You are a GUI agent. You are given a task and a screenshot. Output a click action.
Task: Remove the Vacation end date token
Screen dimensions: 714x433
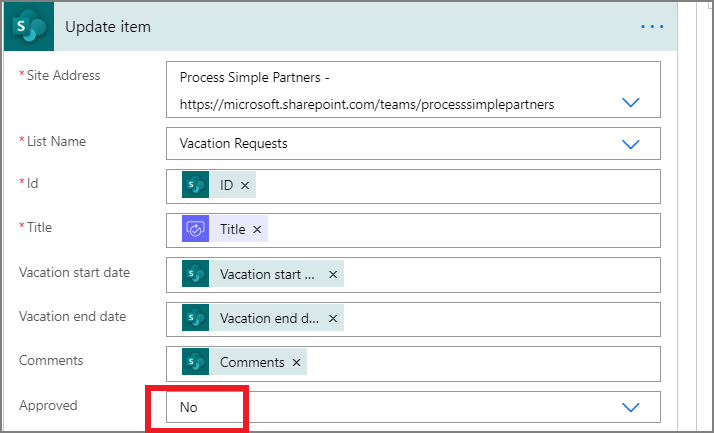333,318
